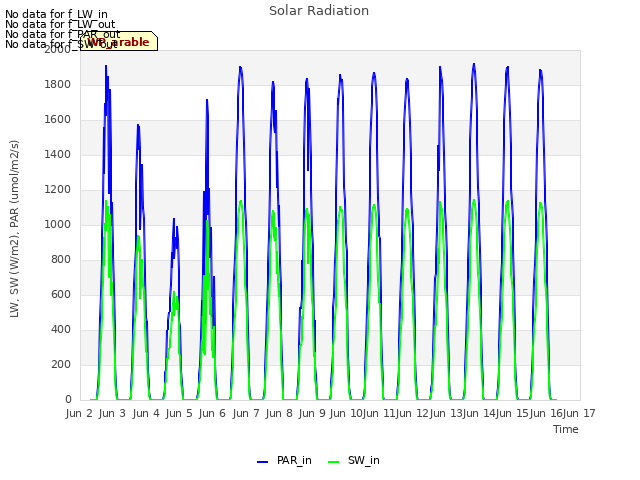Click the 1800 y-axis tick label
Viewport: 640px width, 480px height.
58,84
